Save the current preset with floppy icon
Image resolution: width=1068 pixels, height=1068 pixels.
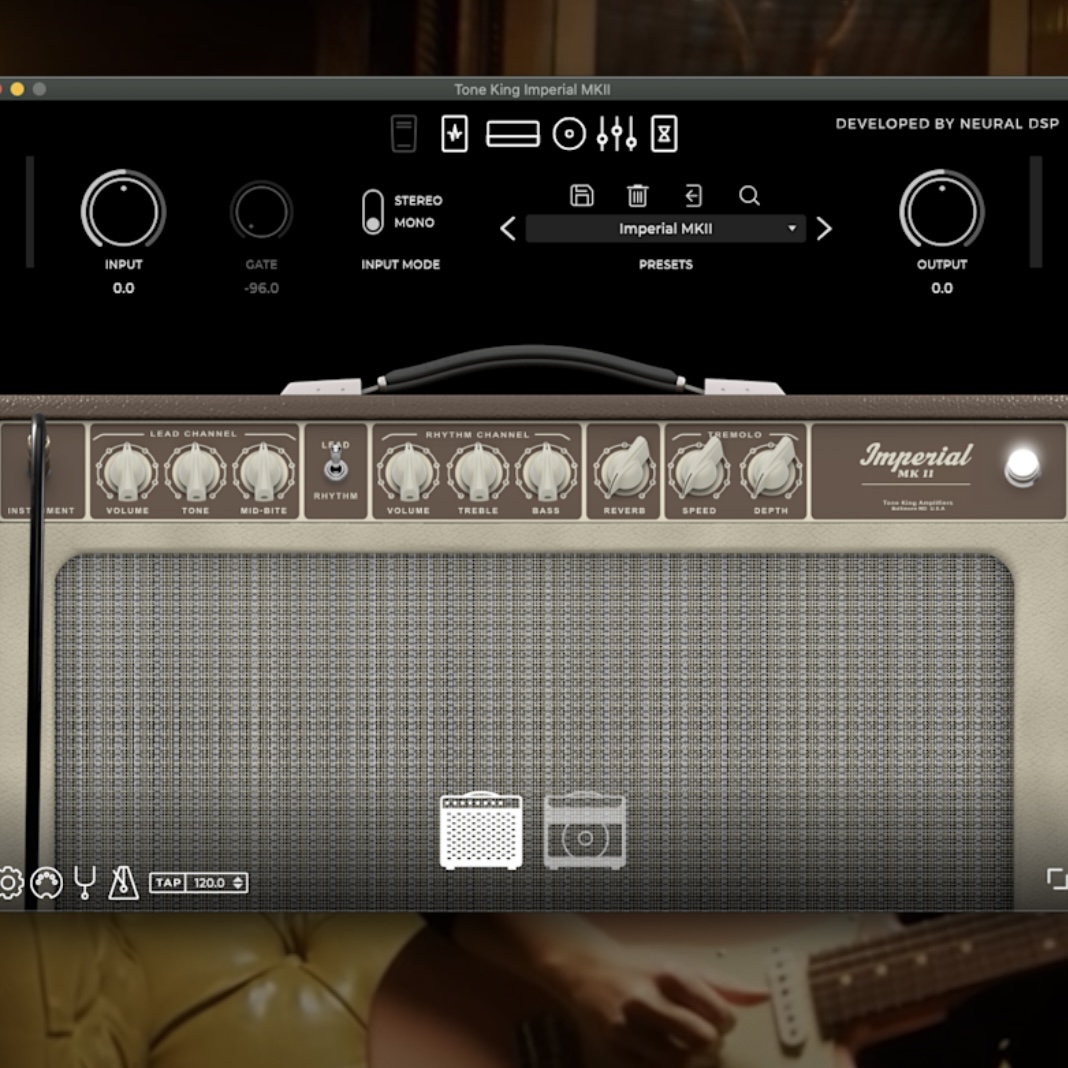coord(581,195)
